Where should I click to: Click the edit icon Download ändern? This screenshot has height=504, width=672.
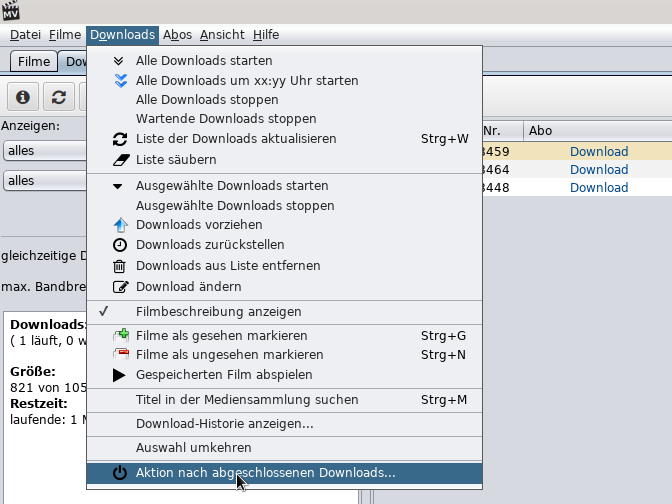(120, 287)
